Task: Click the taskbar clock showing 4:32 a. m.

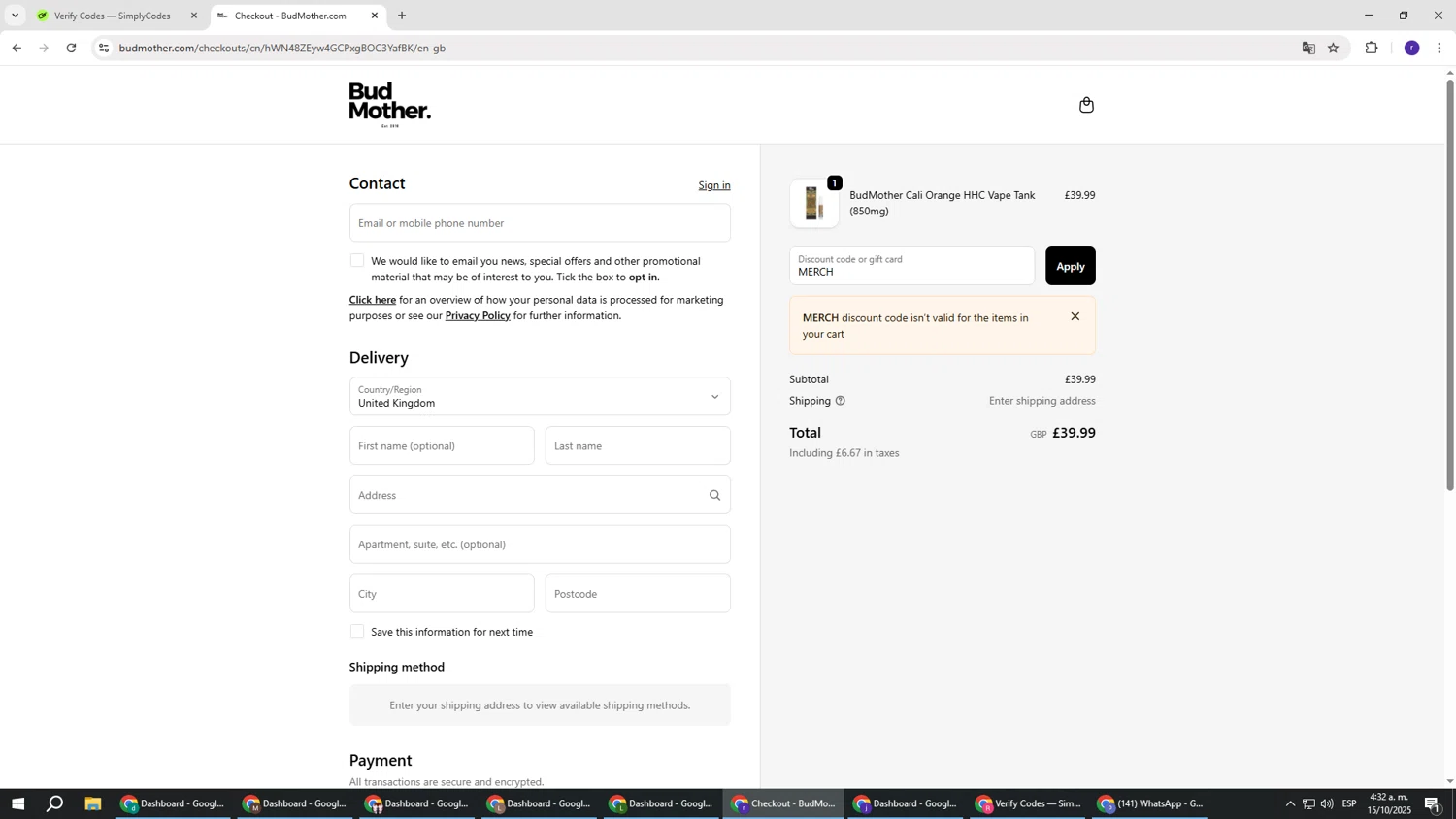Action: click(1389, 803)
